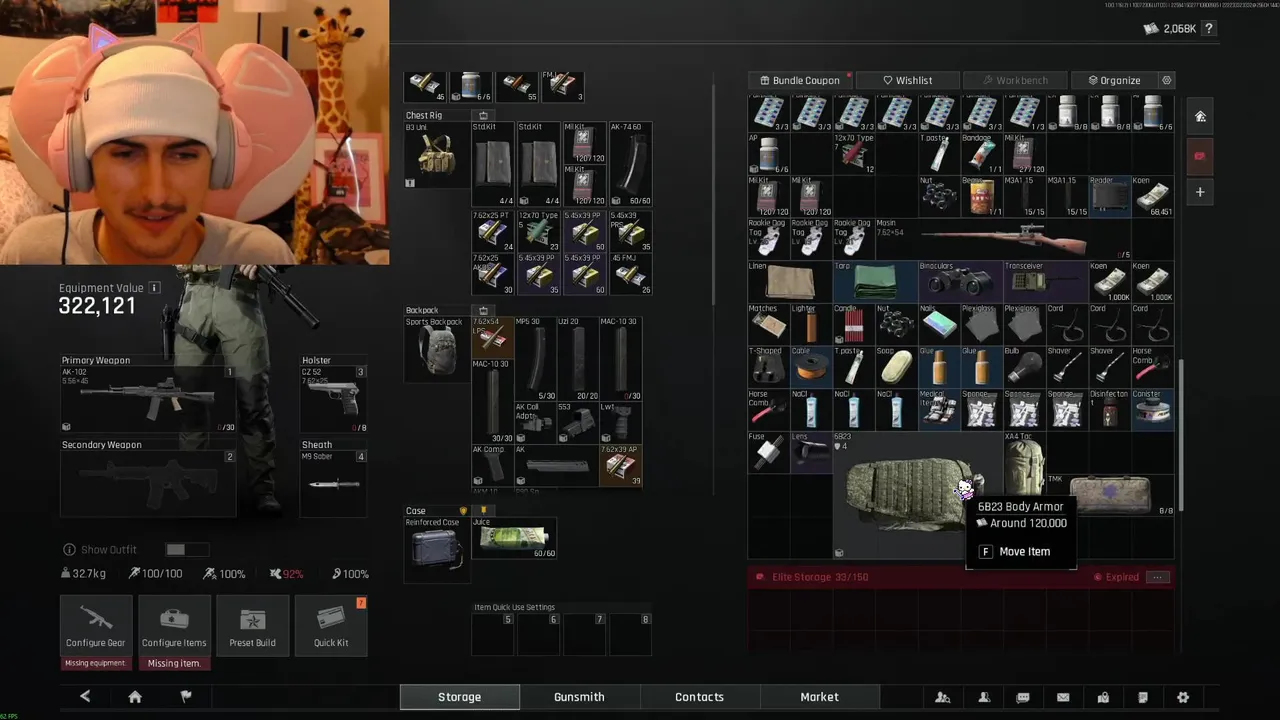Viewport: 1280px width, 720px height.
Task: Toggle the Show Outfit switch
Action: pos(187,550)
